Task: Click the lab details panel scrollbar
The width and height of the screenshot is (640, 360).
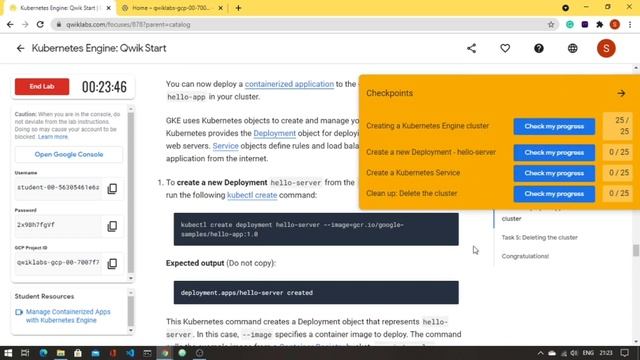Action: (x=131, y=192)
